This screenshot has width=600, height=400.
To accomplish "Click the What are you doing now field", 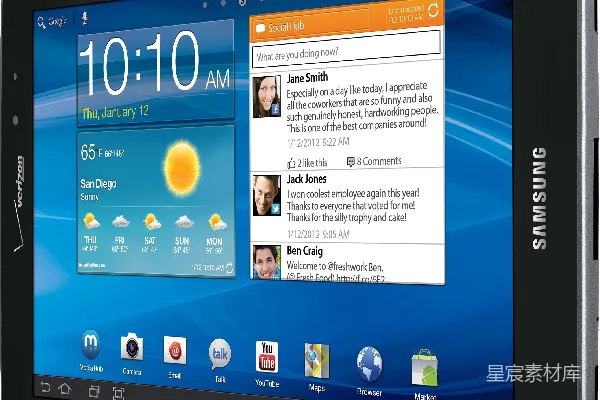I will click(346, 49).
